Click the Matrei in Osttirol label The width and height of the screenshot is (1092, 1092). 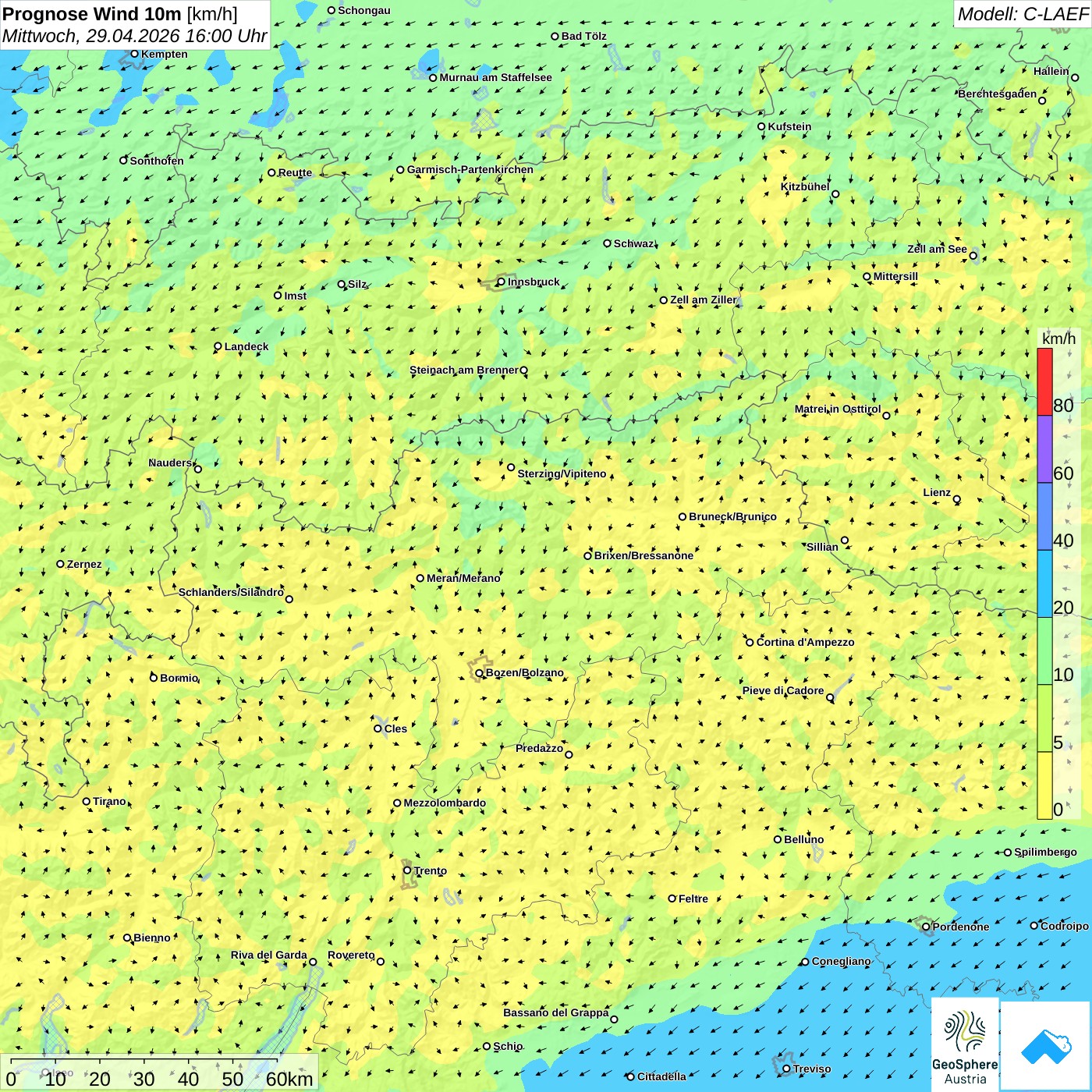coord(838,409)
